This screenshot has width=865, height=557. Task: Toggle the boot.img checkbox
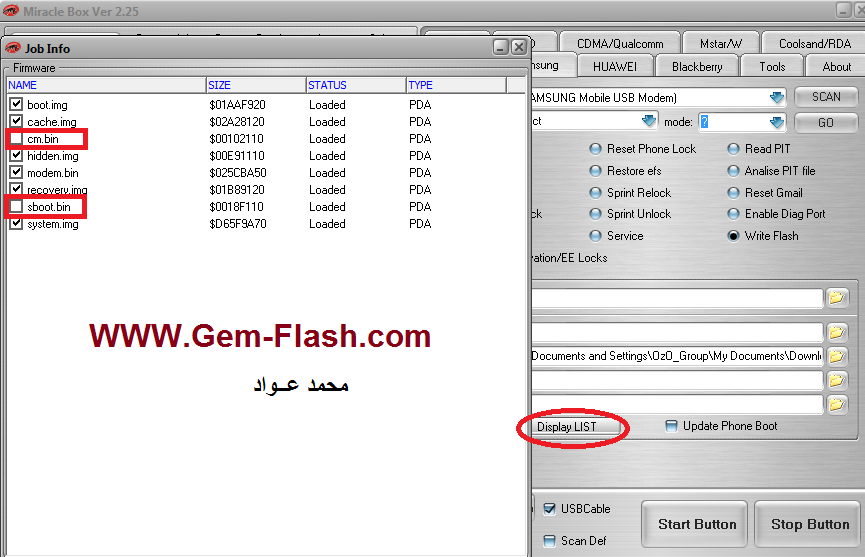[16, 104]
